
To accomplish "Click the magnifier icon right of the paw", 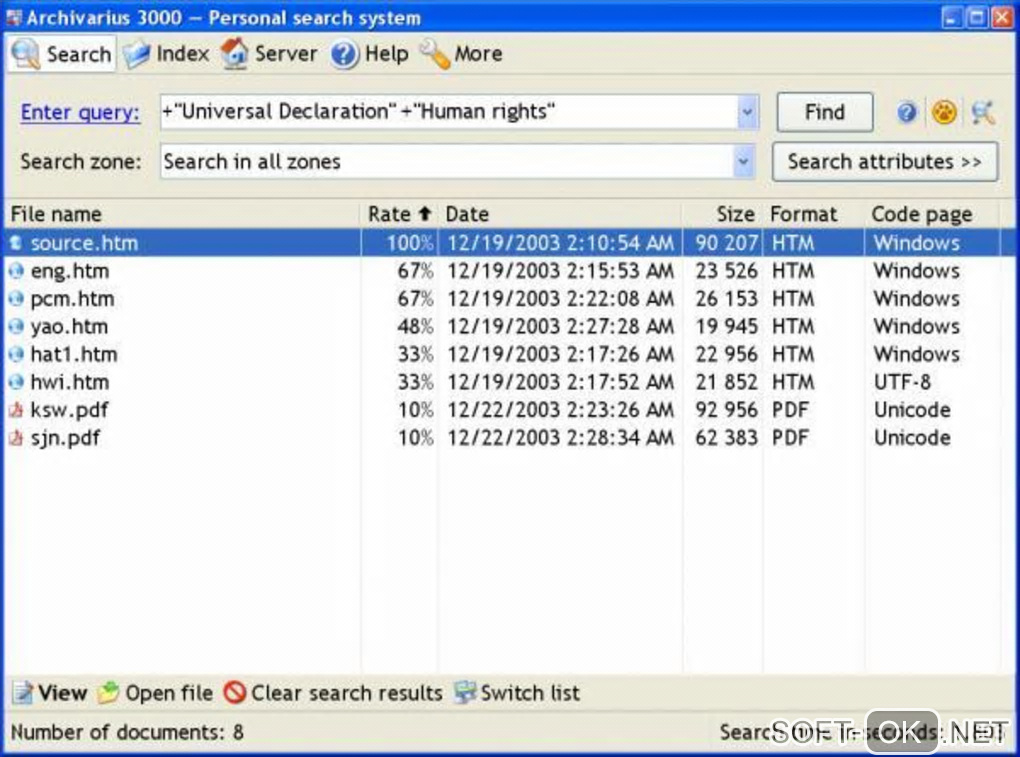I will click(x=983, y=113).
